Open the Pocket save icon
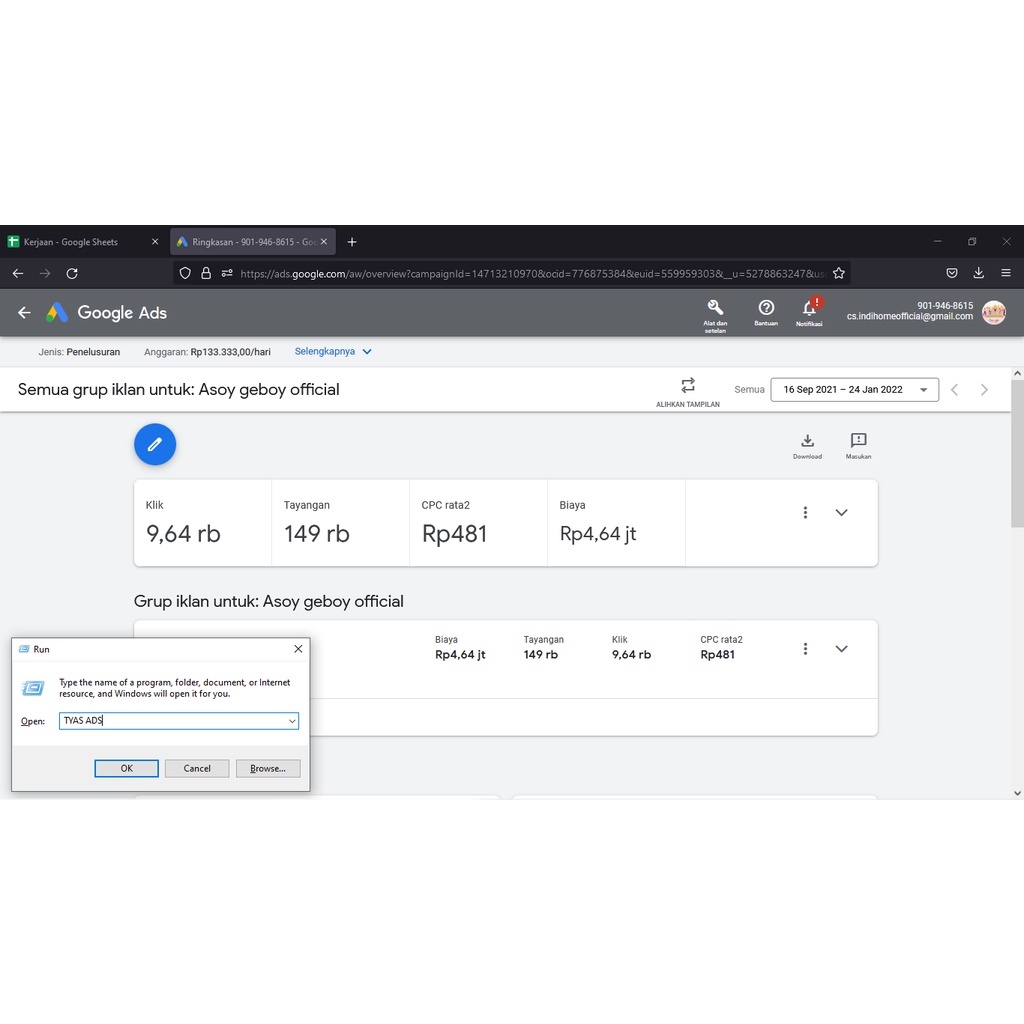Image resolution: width=1024 pixels, height=1024 pixels. tap(952, 274)
